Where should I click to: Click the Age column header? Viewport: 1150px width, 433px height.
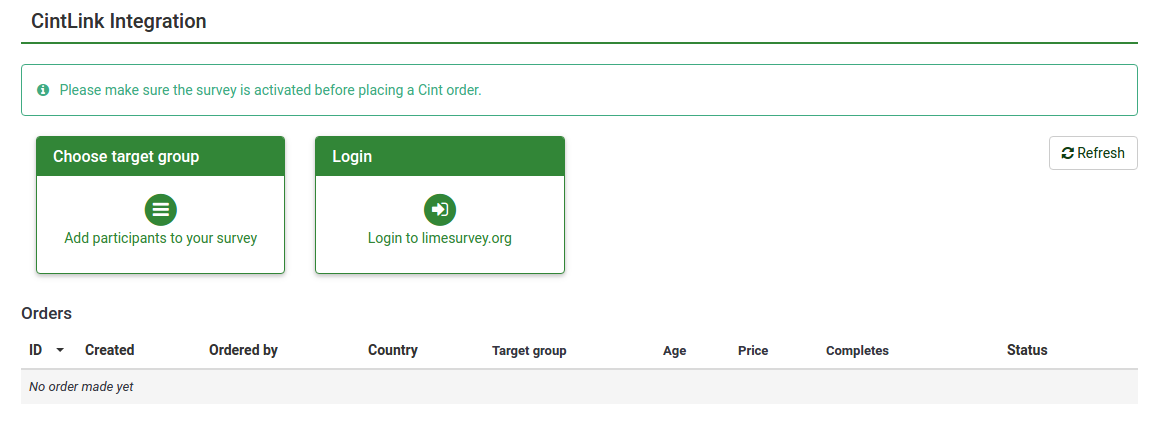coord(675,351)
